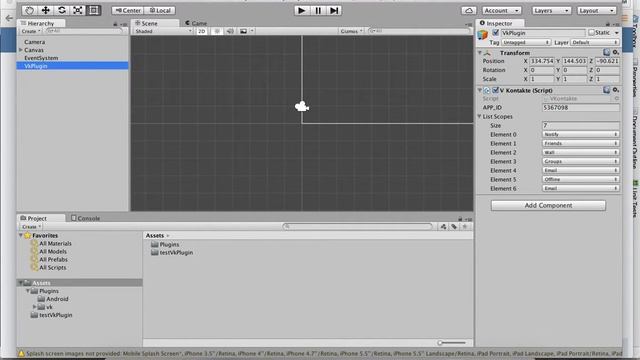Click the Add Component button

pos(548,205)
